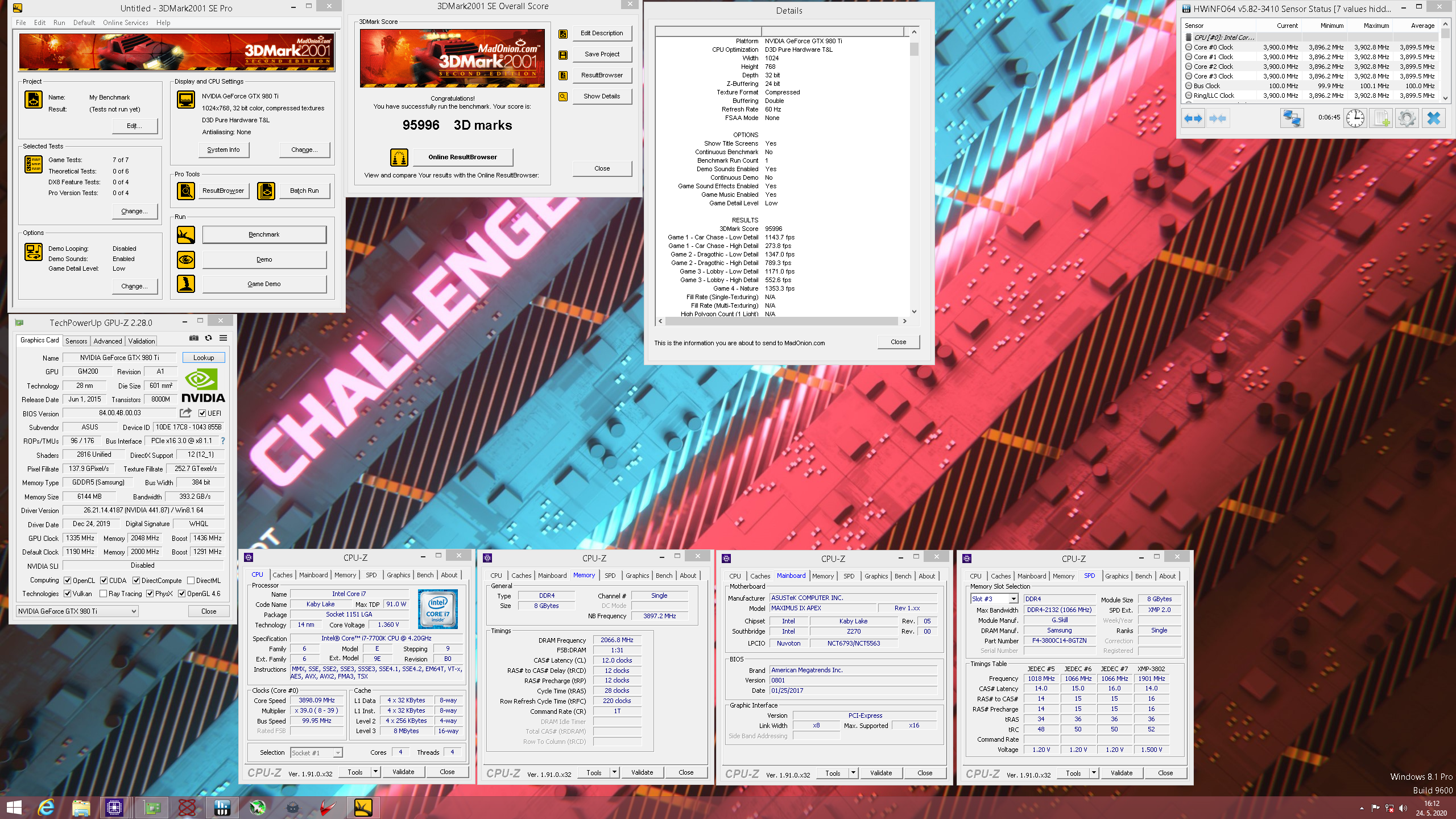Click 3DMark2001 yellow icon in taskbar
This screenshot has width=1456, height=819.
[x=363, y=807]
